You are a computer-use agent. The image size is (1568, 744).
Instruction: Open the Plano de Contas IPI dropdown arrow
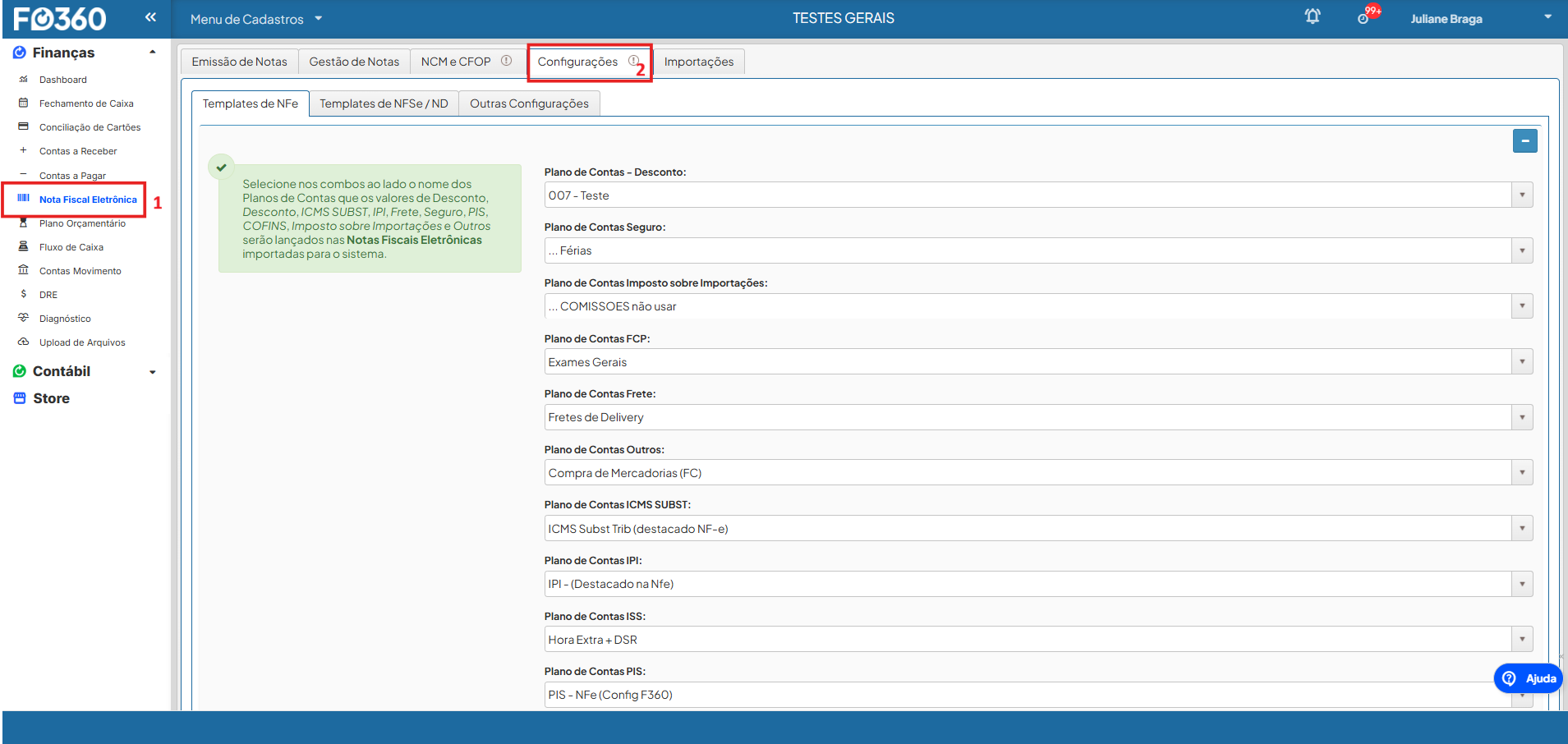[x=1522, y=584]
